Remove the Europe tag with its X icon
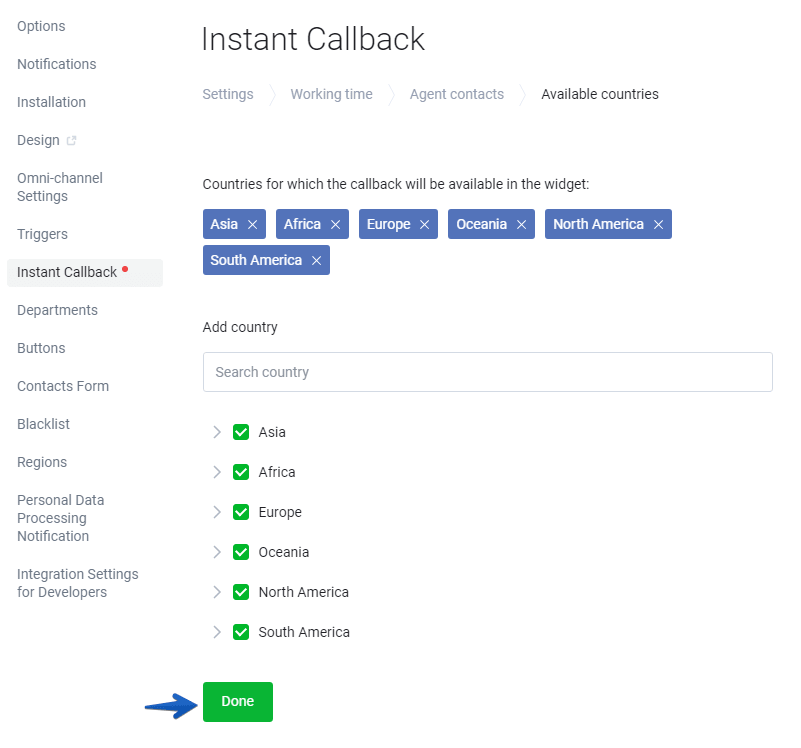Image resolution: width=801 pixels, height=748 pixels. pos(425,224)
